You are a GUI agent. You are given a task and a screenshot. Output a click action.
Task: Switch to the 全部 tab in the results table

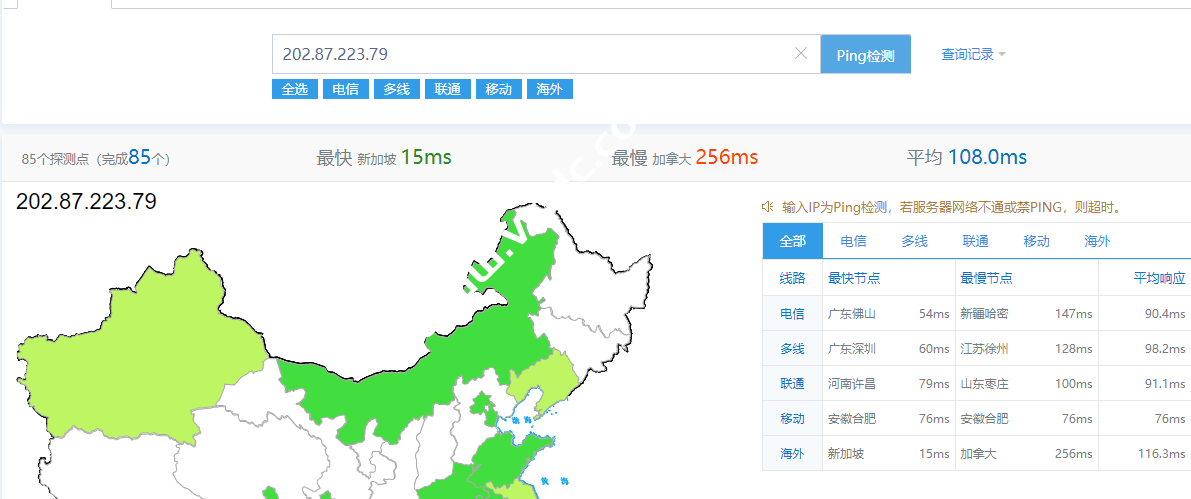point(792,241)
